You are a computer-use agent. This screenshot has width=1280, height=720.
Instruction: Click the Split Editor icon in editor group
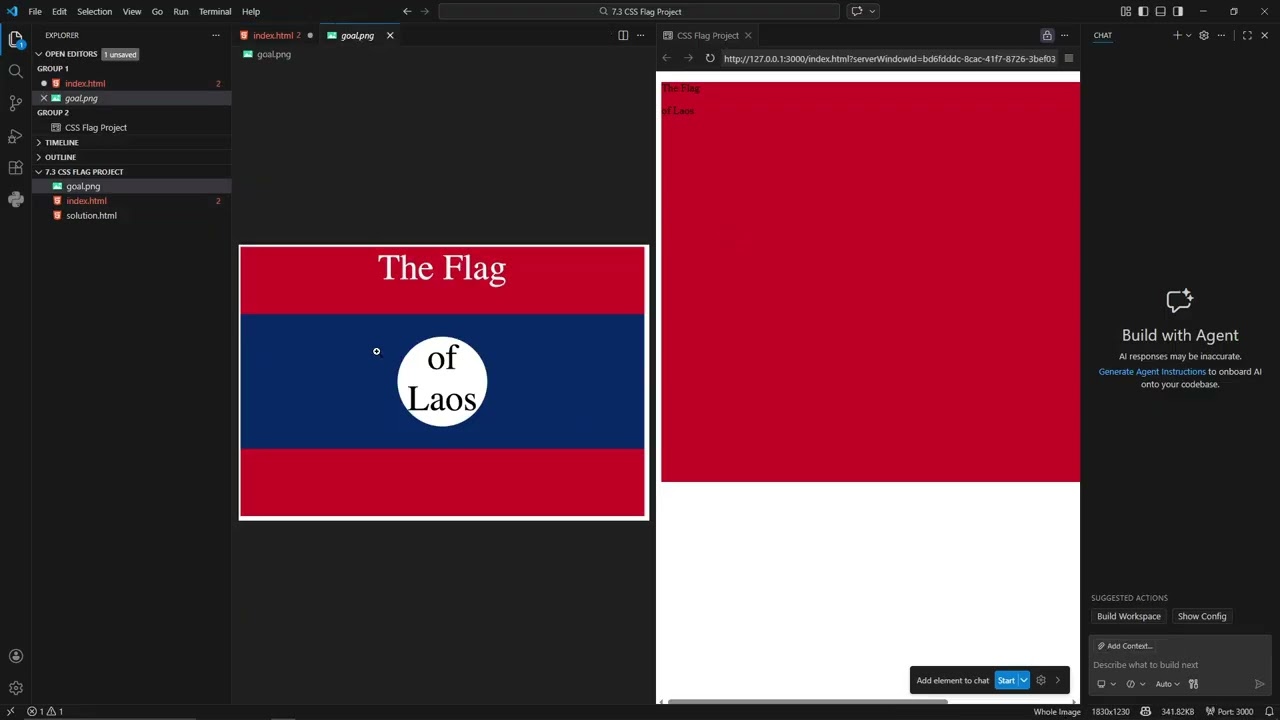[x=623, y=35]
